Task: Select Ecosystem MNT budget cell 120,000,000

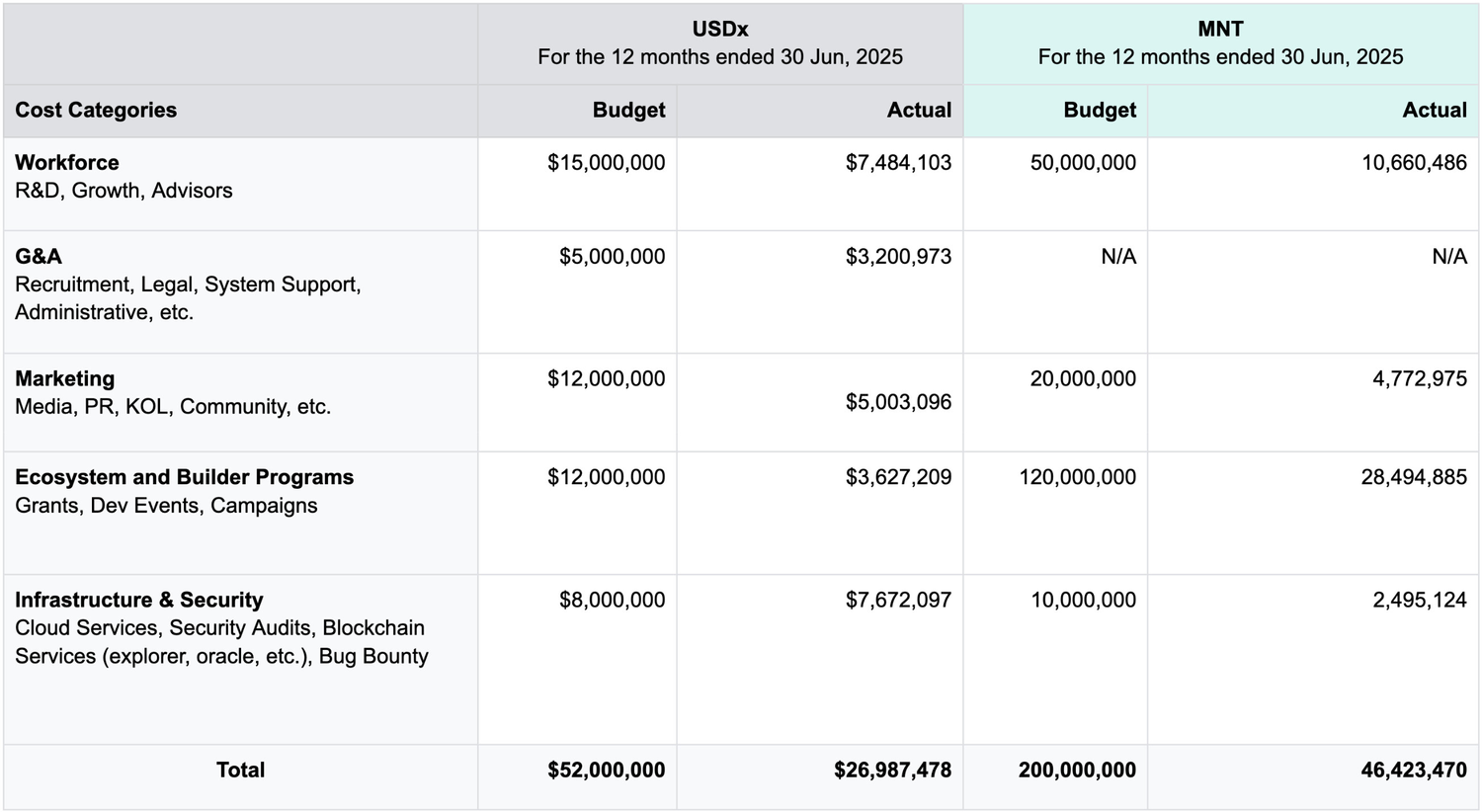Action: click(x=1077, y=477)
